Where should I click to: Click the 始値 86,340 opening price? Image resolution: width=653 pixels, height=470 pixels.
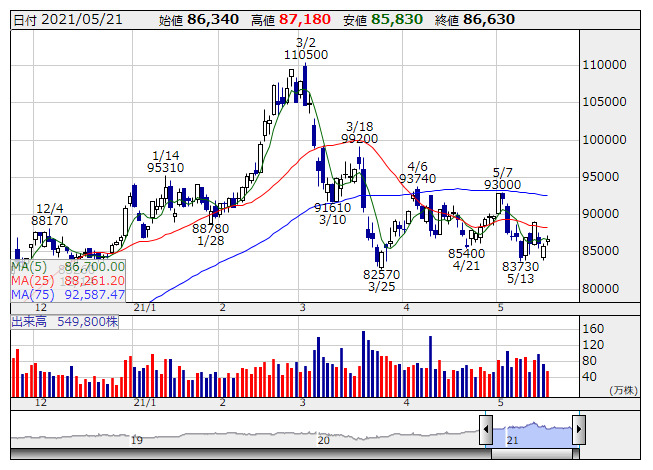(199, 20)
